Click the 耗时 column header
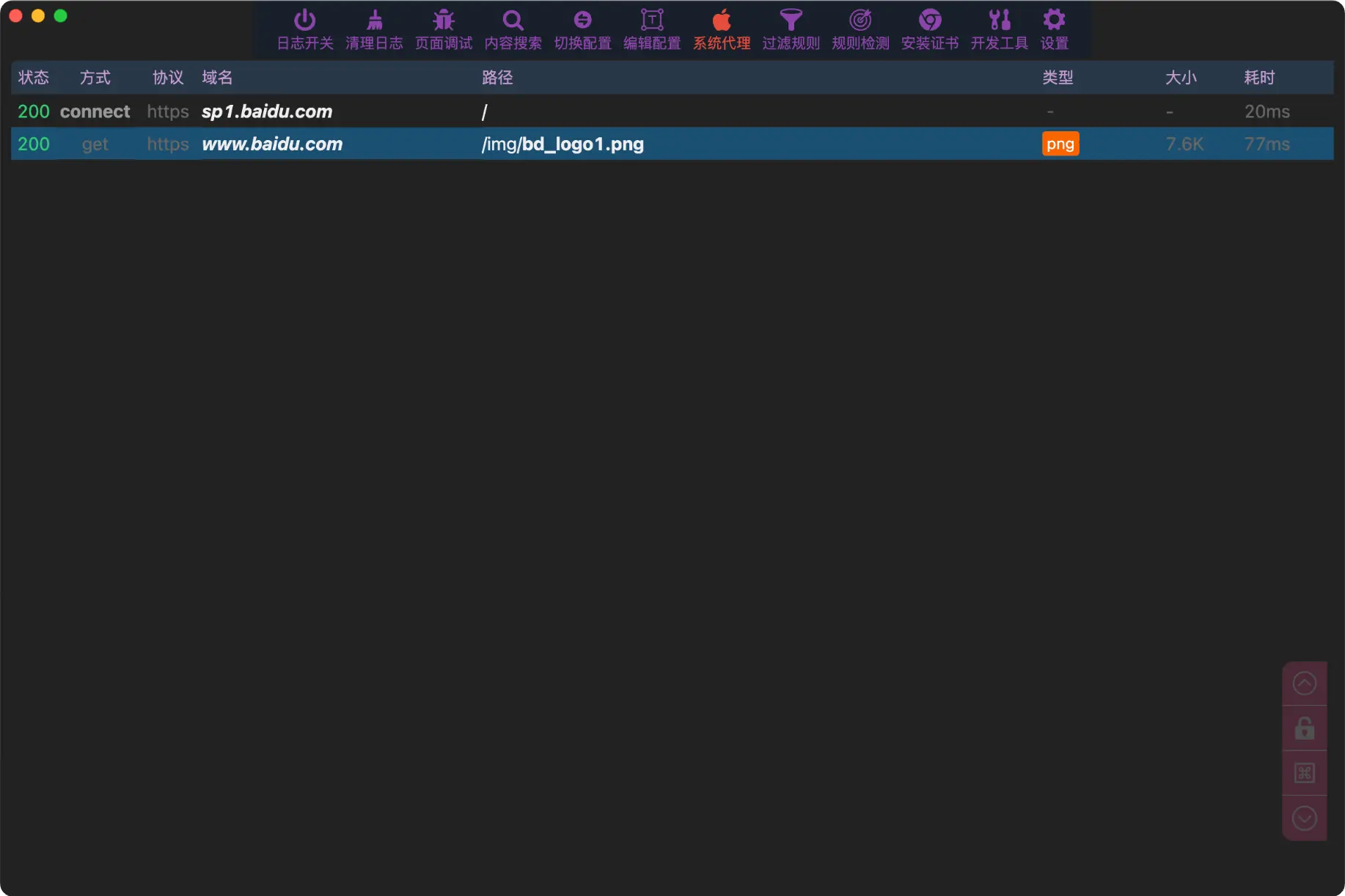Screen dimensions: 1345x896 (1259, 78)
